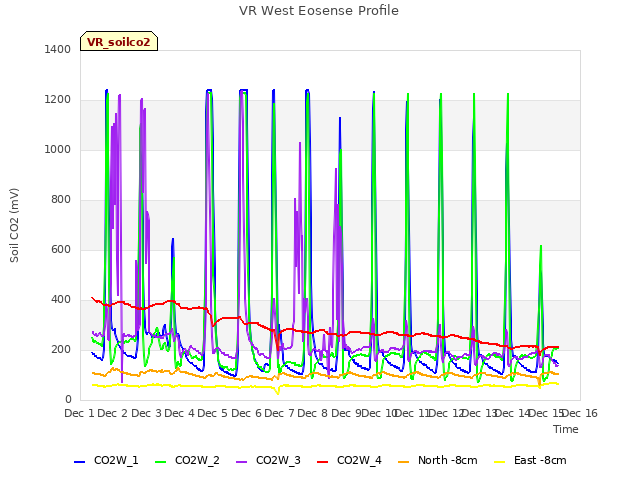Click the orange North -8cm legend marker
640x480 pixels.
pos(403,462)
